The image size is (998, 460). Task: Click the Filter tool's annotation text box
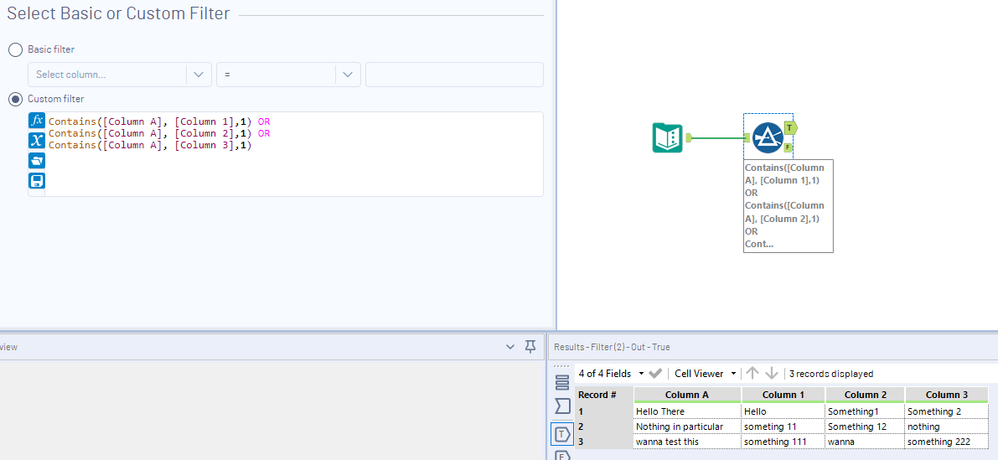(x=788, y=206)
